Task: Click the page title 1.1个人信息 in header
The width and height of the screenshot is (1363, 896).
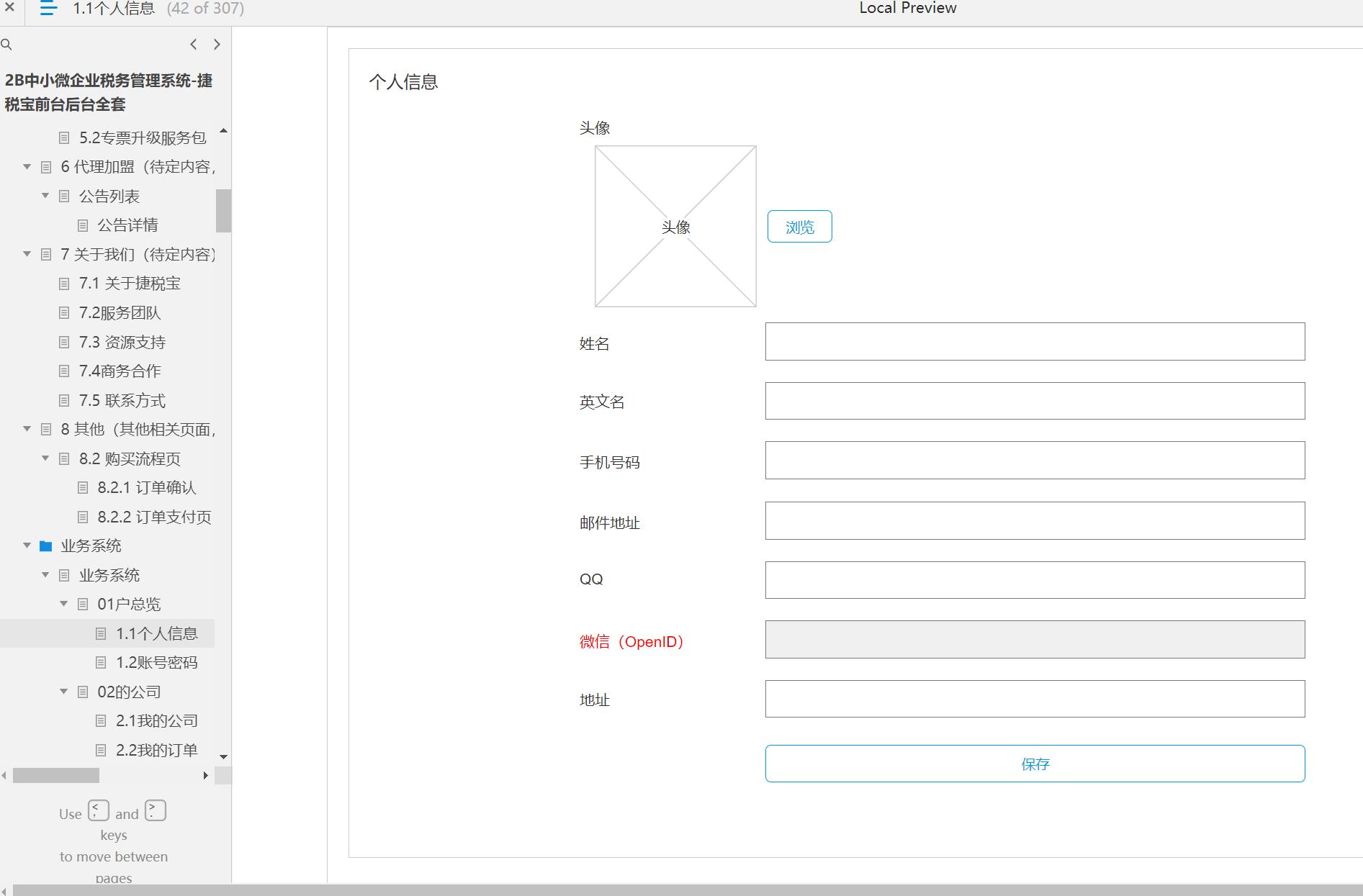Action: 114,9
